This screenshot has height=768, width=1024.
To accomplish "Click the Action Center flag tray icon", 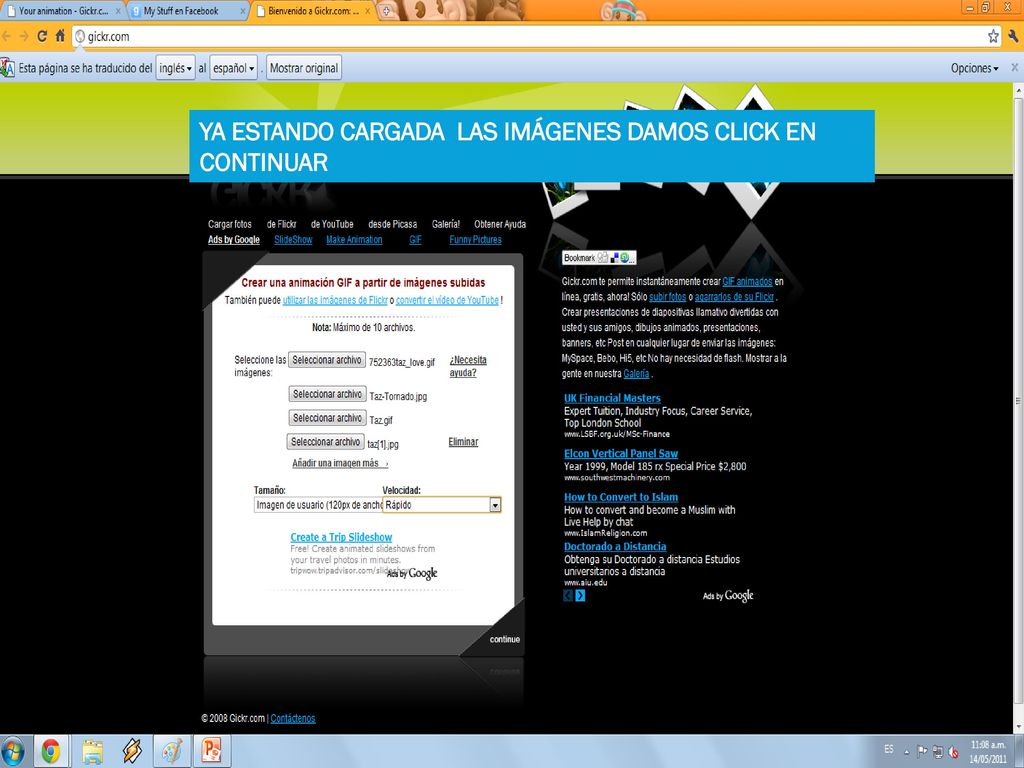I will coord(922,751).
